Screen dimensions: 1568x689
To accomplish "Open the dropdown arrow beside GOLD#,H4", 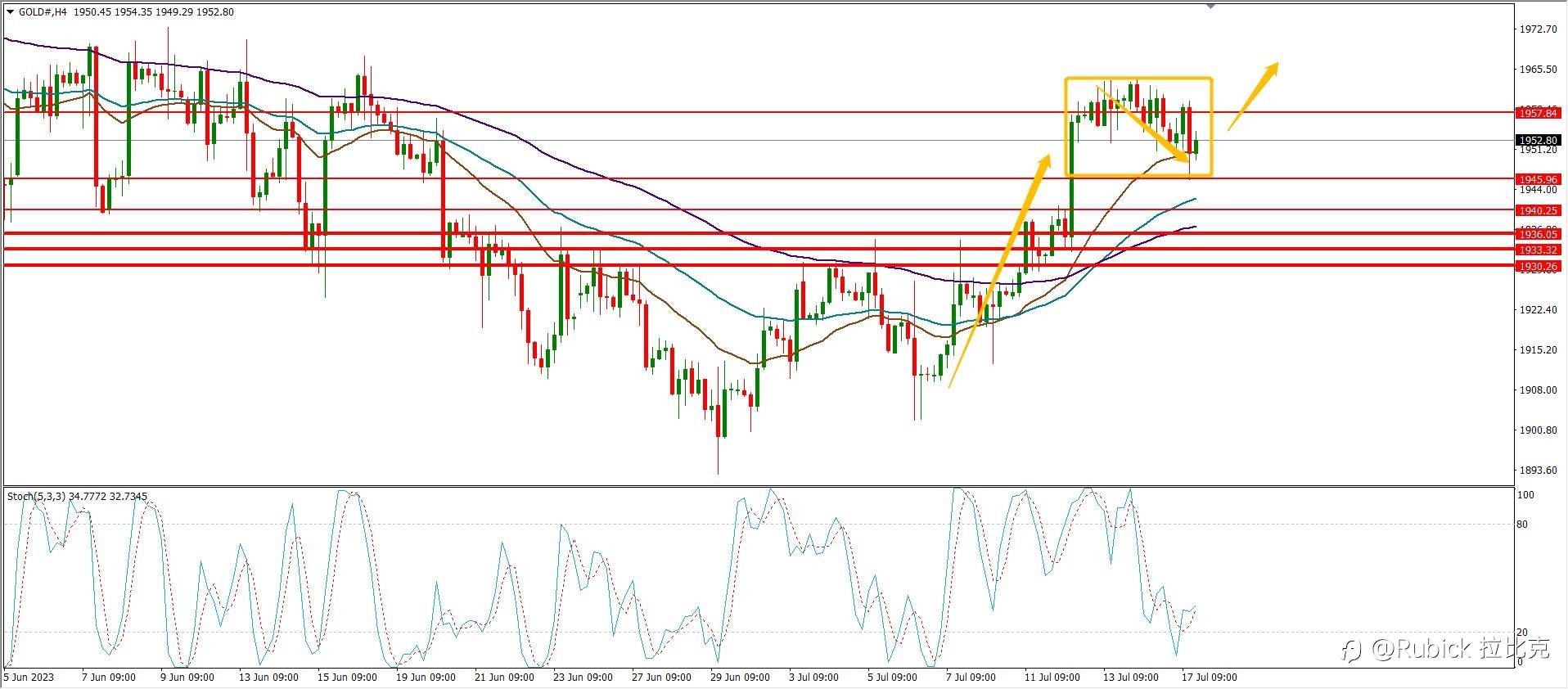I will click(x=11, y=12).
